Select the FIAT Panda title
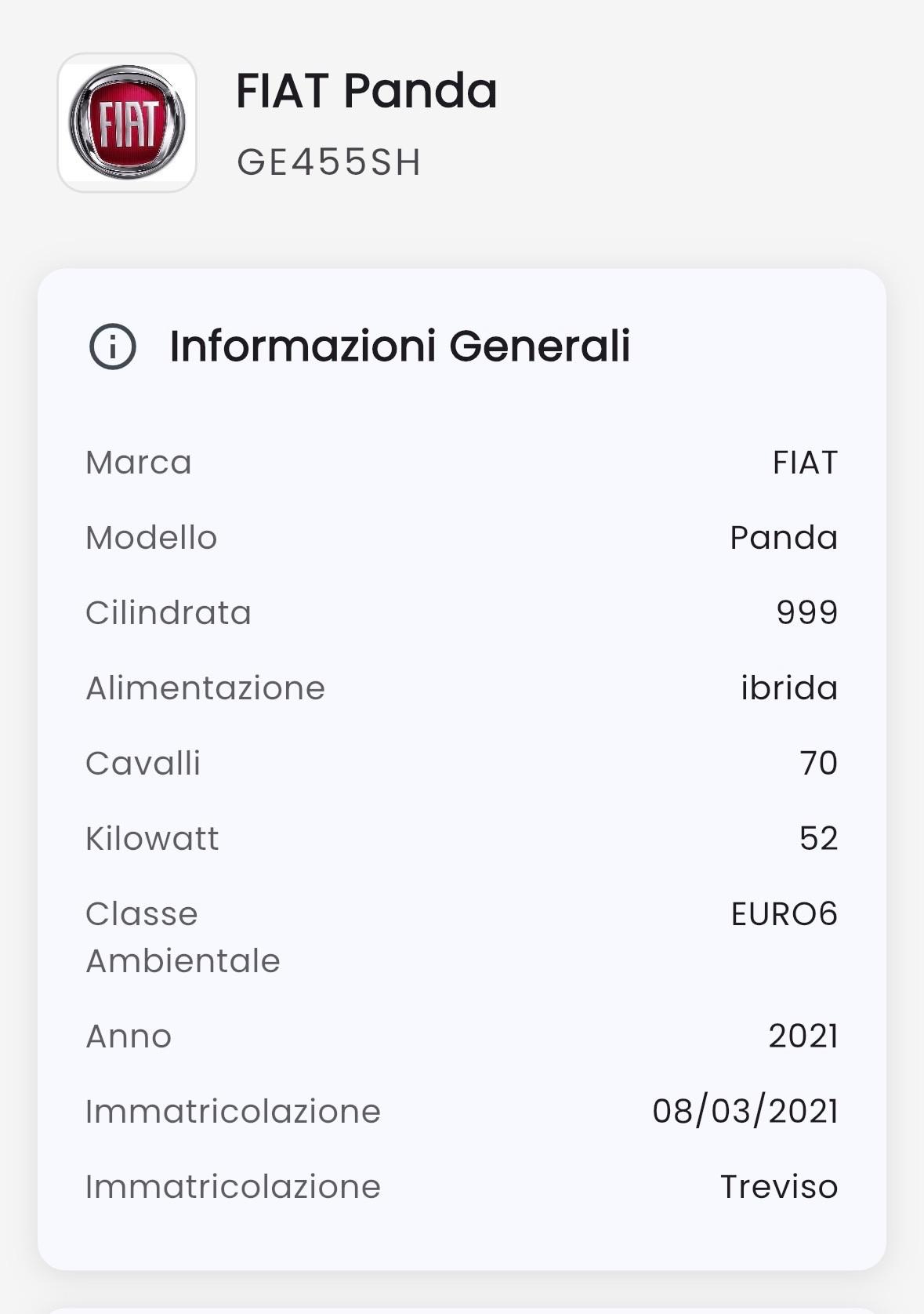The image size is (924, 1314). [366, 91]
